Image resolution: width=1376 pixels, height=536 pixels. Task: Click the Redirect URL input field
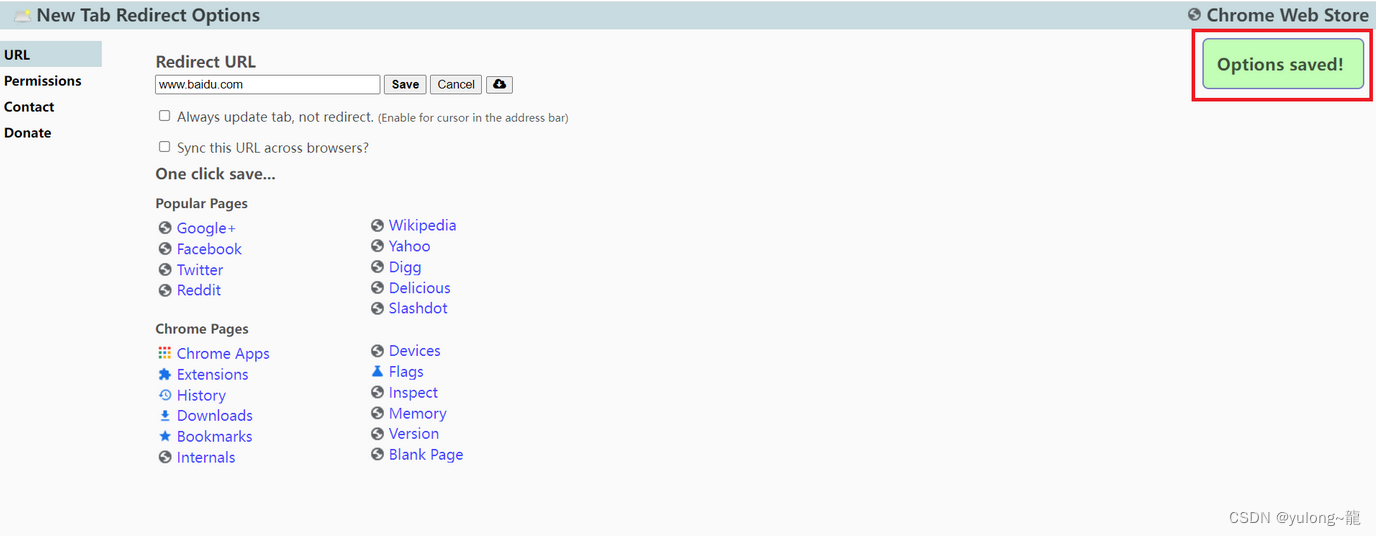[267, 85]
